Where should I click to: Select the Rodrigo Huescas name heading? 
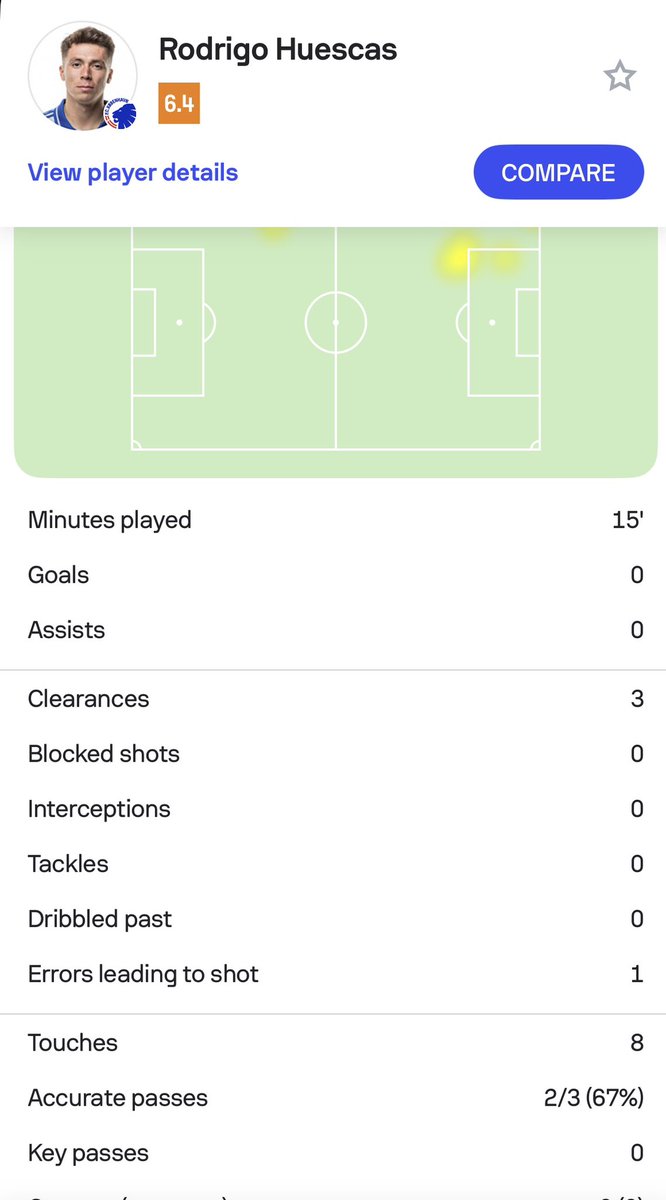click(x=278, y=49)
